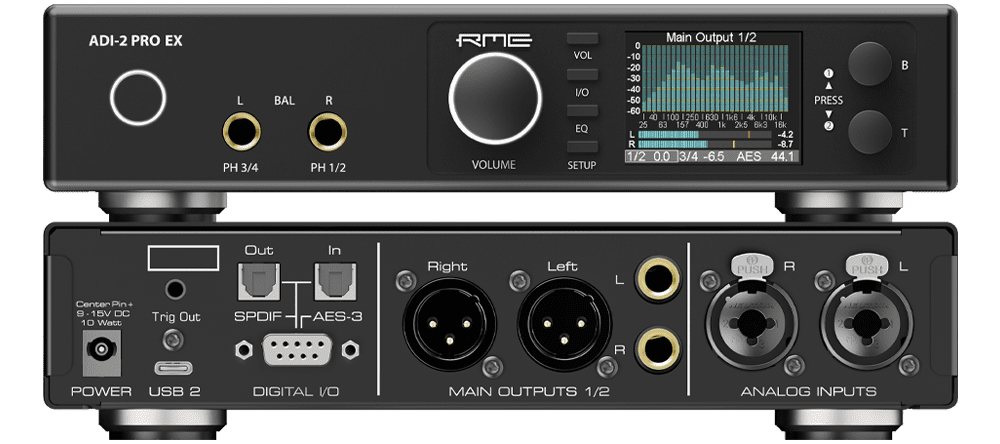Click the Left XLR main output
This screenshot has height=444, width=1000.
564,325
